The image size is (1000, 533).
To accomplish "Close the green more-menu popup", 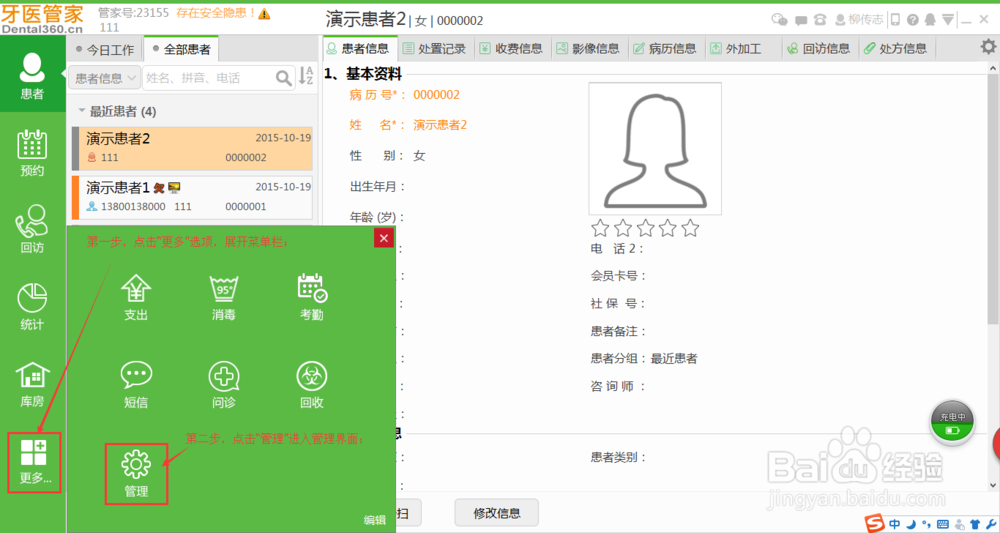I will [383, 238].
